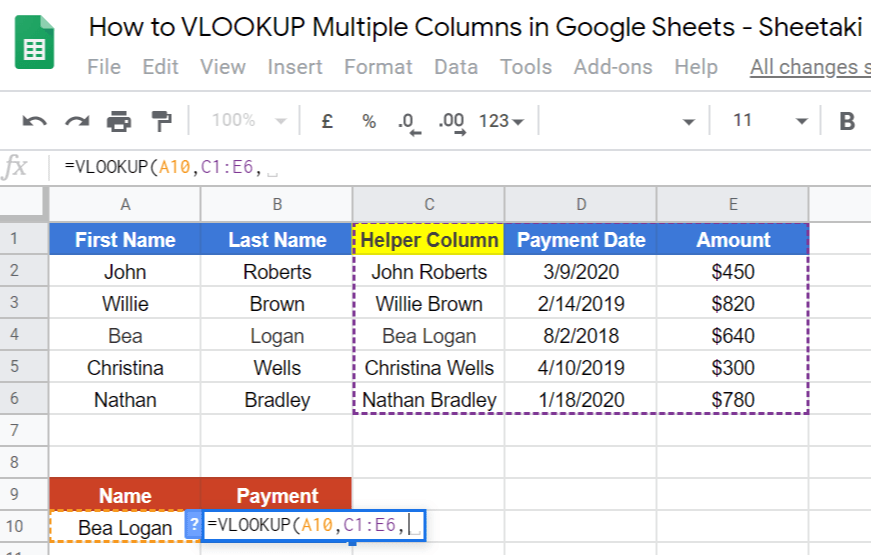871x555 pixels.
Task: Open the 100% zoom dropdown
Action: coord(249,121)
